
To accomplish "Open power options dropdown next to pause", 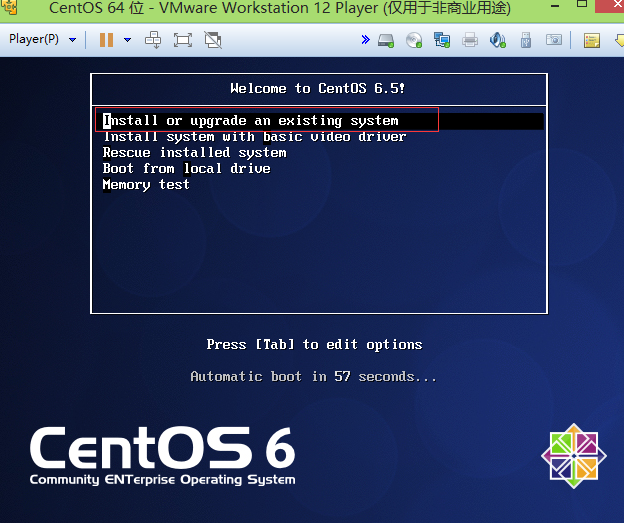I will tap(127, 40).
